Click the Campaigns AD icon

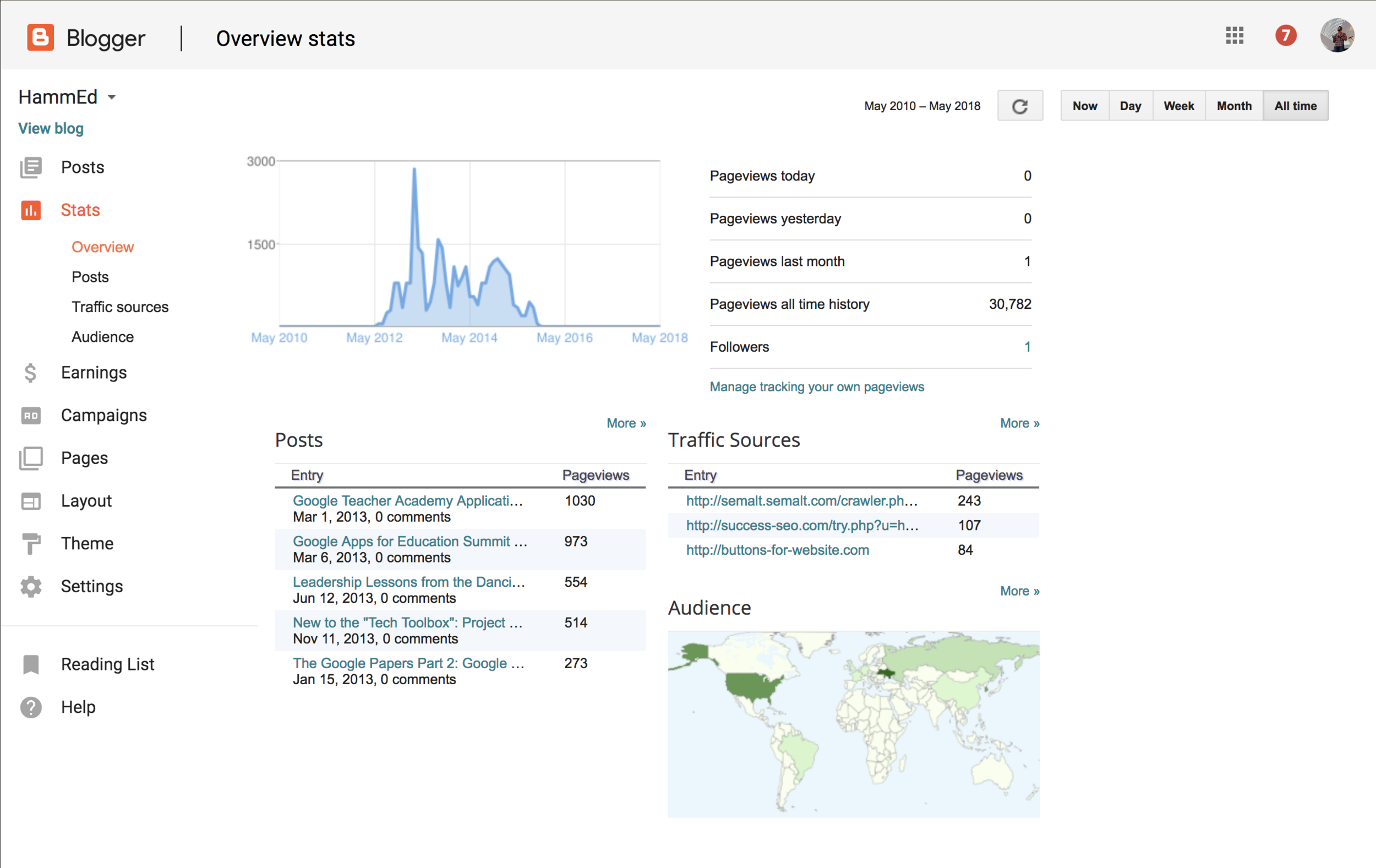[31, 416]
